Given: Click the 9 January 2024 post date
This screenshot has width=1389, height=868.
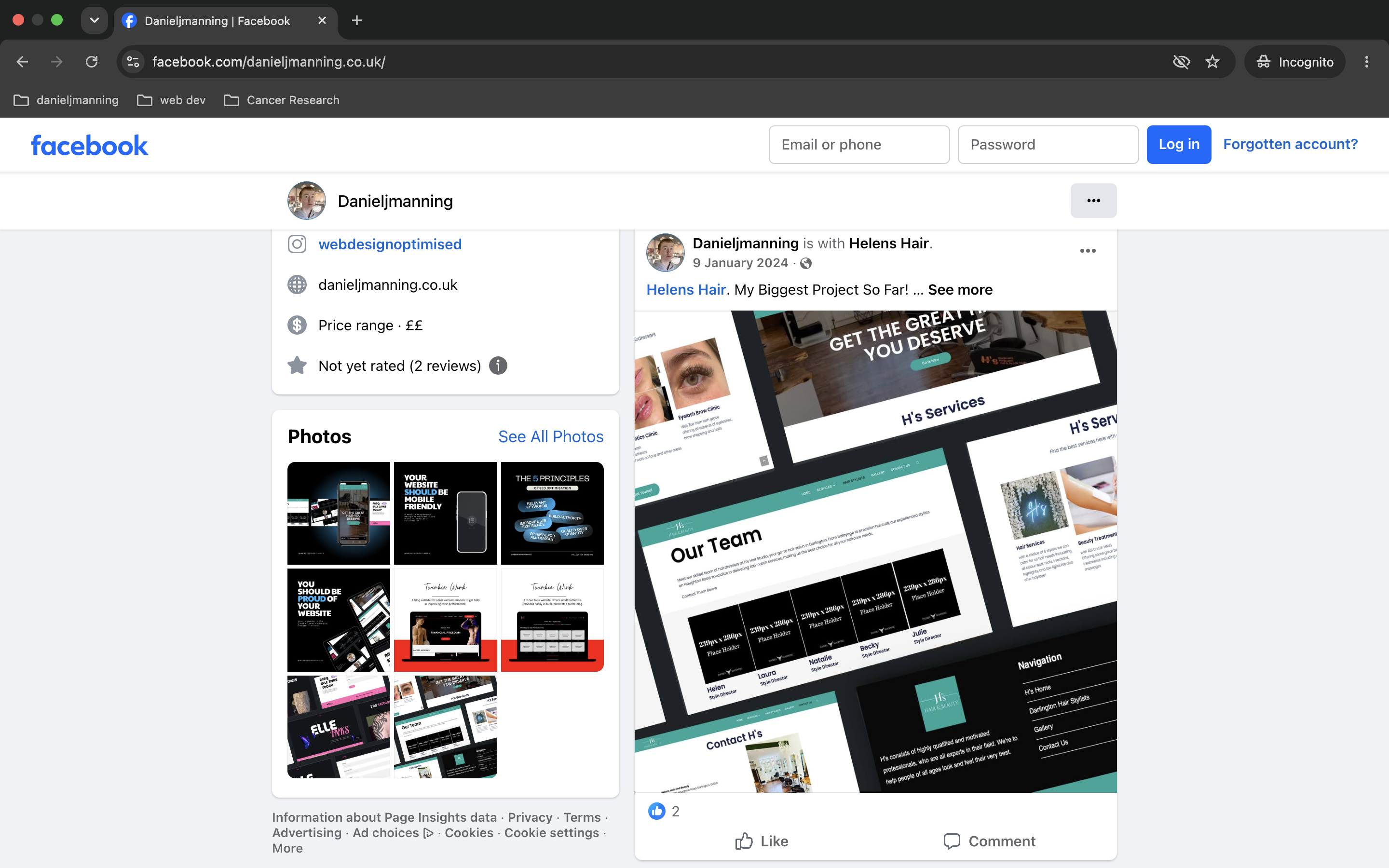Looking at the screenshot, I should tap(740, 263).
